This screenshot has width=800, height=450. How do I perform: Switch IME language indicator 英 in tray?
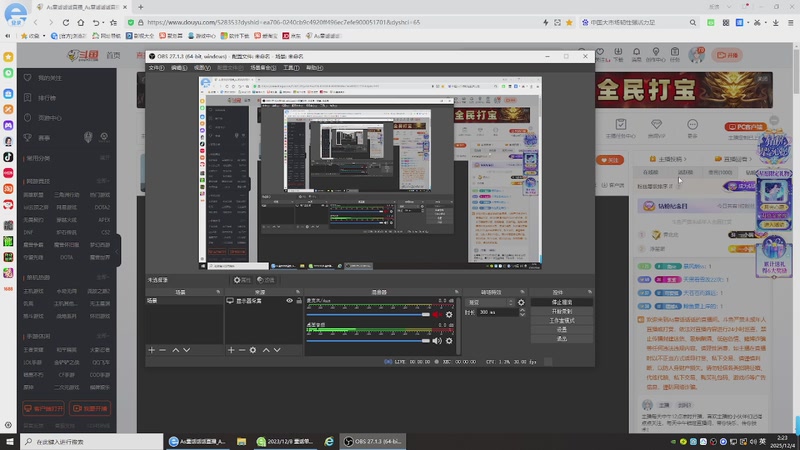point(762,441)
